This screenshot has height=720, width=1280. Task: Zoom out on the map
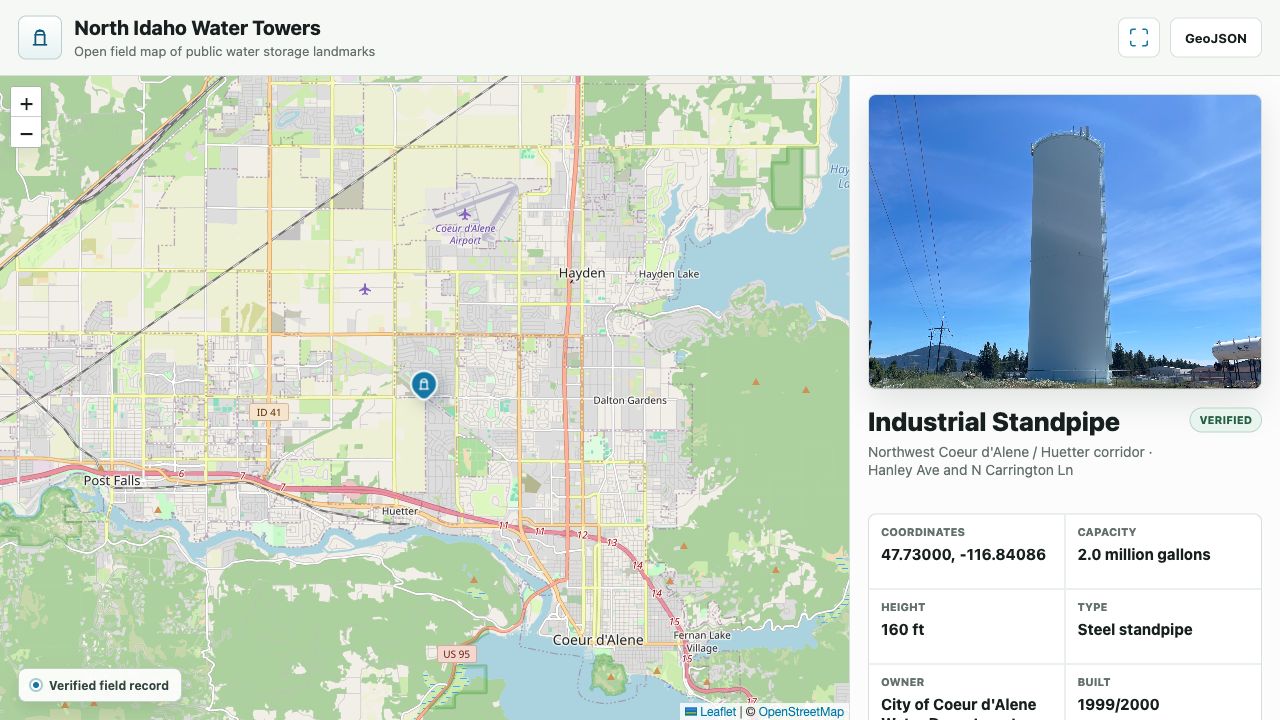click(26, 133)
